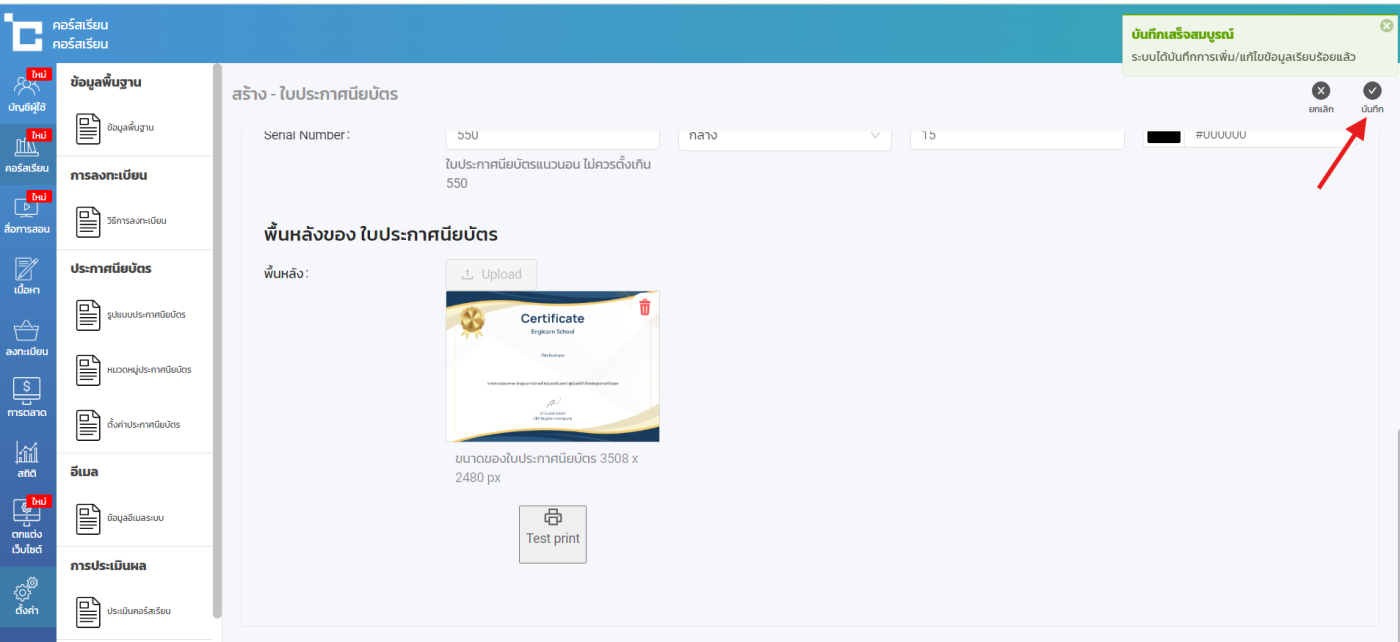Open the certificate format menu item
The width and height of the screenshot is (1400, 642).
[135, 315]
